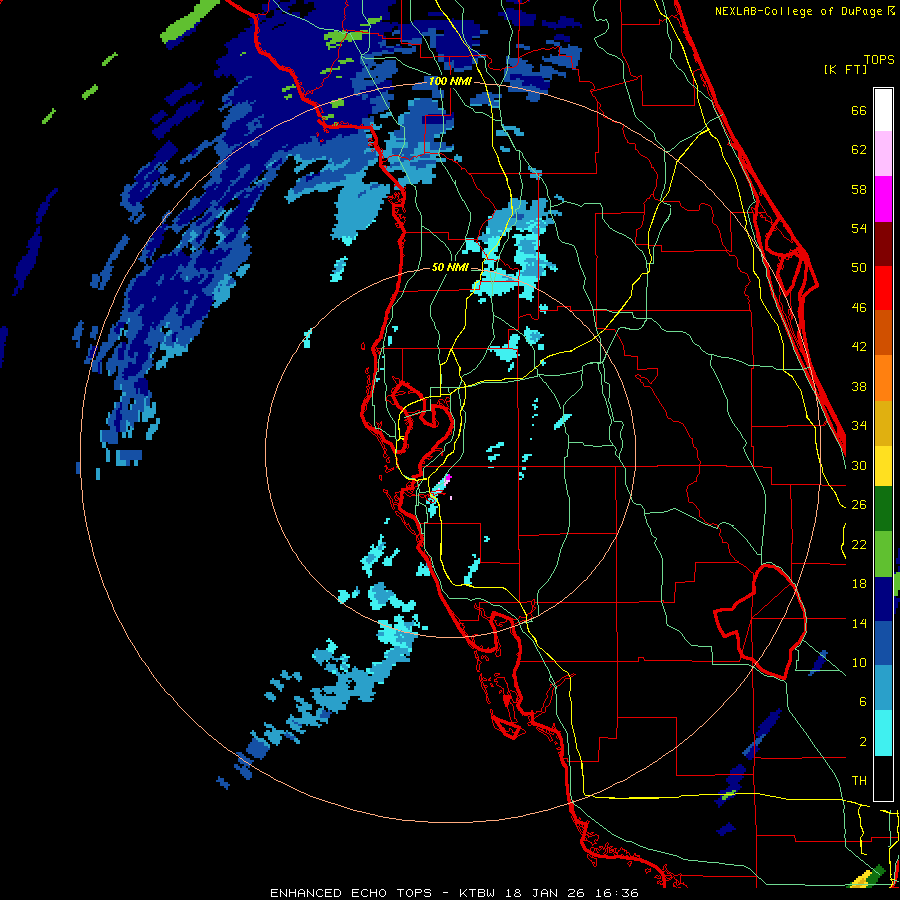Click the legend value 18
Image resolution: width=900 pixels, height=900 pixels.
[x=859, y=584]
